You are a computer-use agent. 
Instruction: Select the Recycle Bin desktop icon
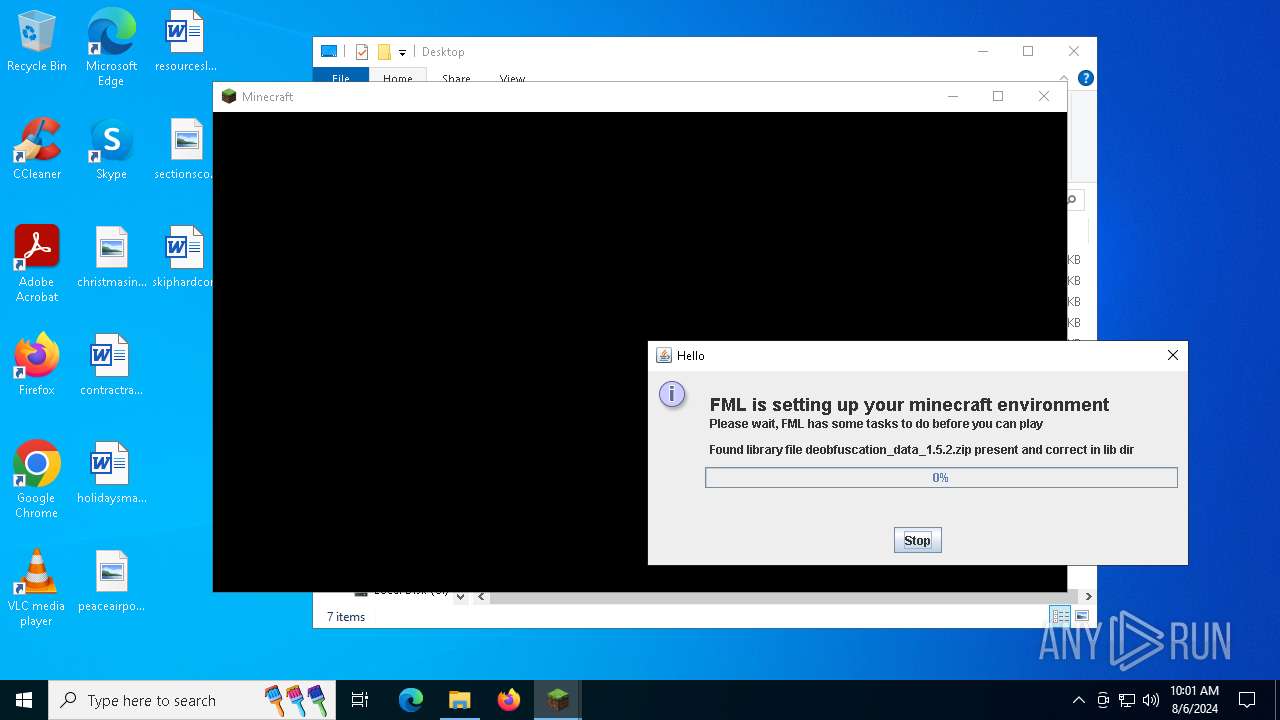pyautogui.click(x=37, y=42)
